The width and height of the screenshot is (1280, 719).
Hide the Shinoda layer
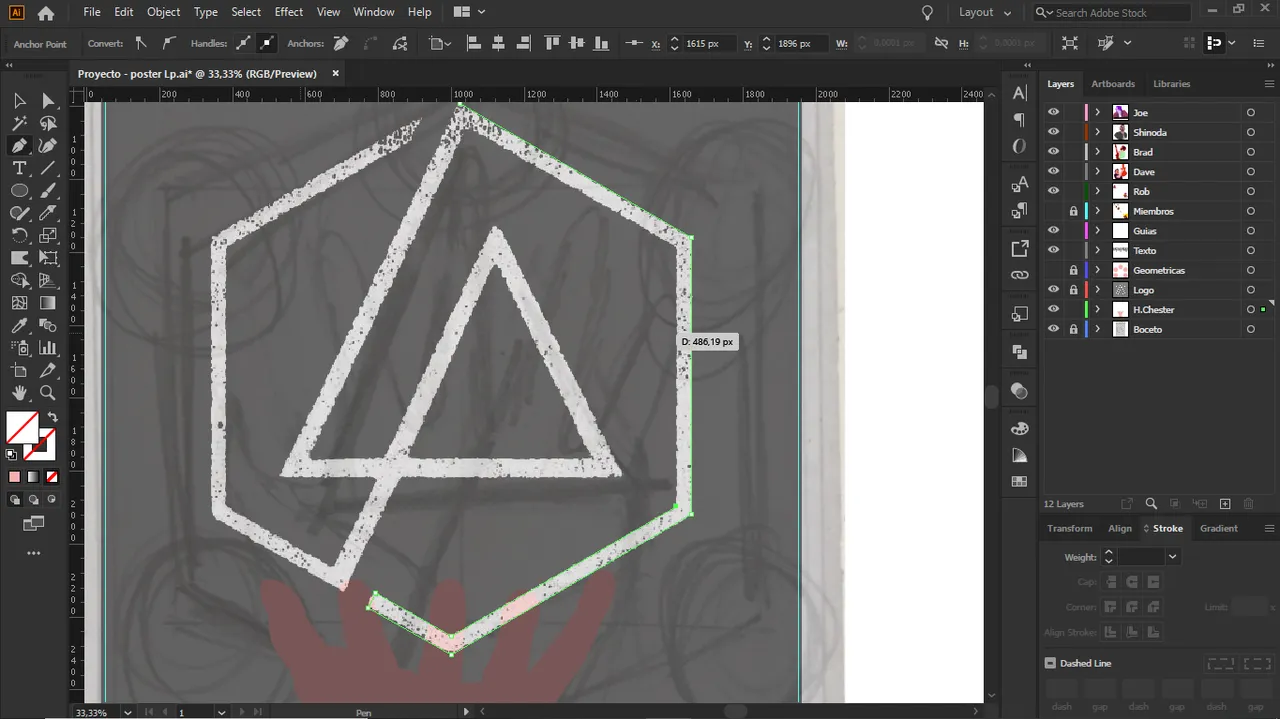click(1053, 132)
